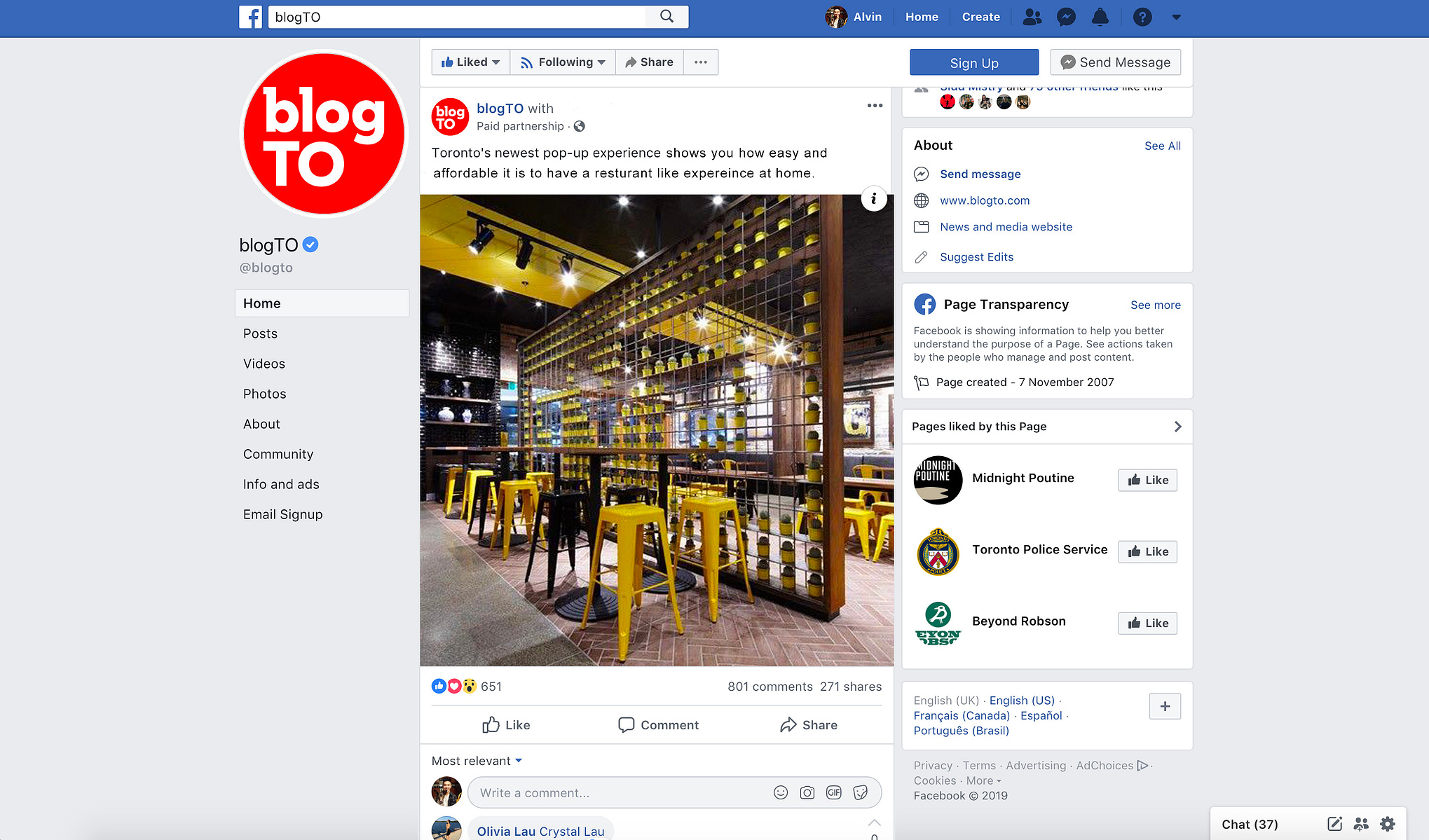
Task: Click the Midnight Poutine page logo
Action: [x=938, y=480]
